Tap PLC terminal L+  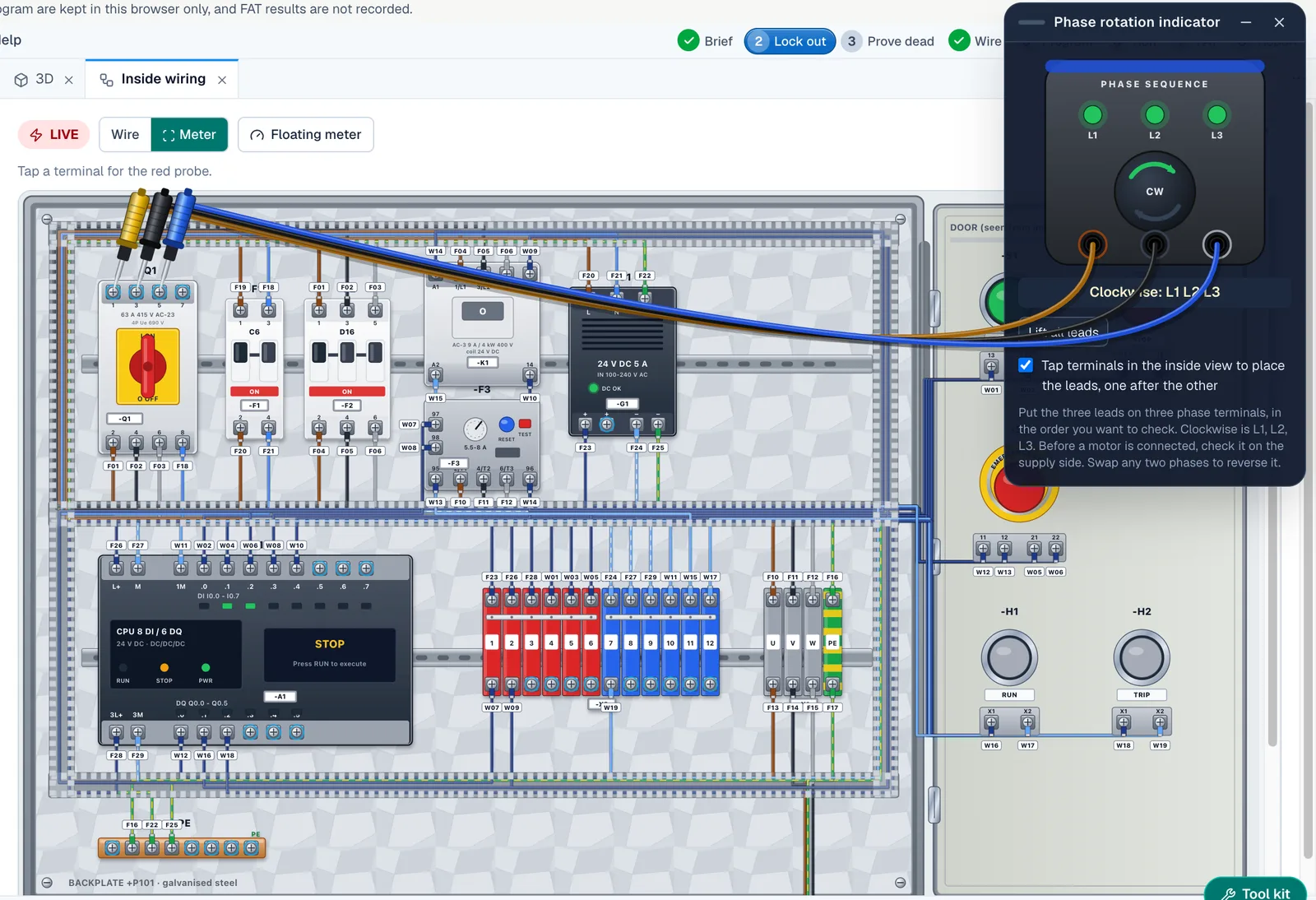pyautogui.click(x=116, y=568)
